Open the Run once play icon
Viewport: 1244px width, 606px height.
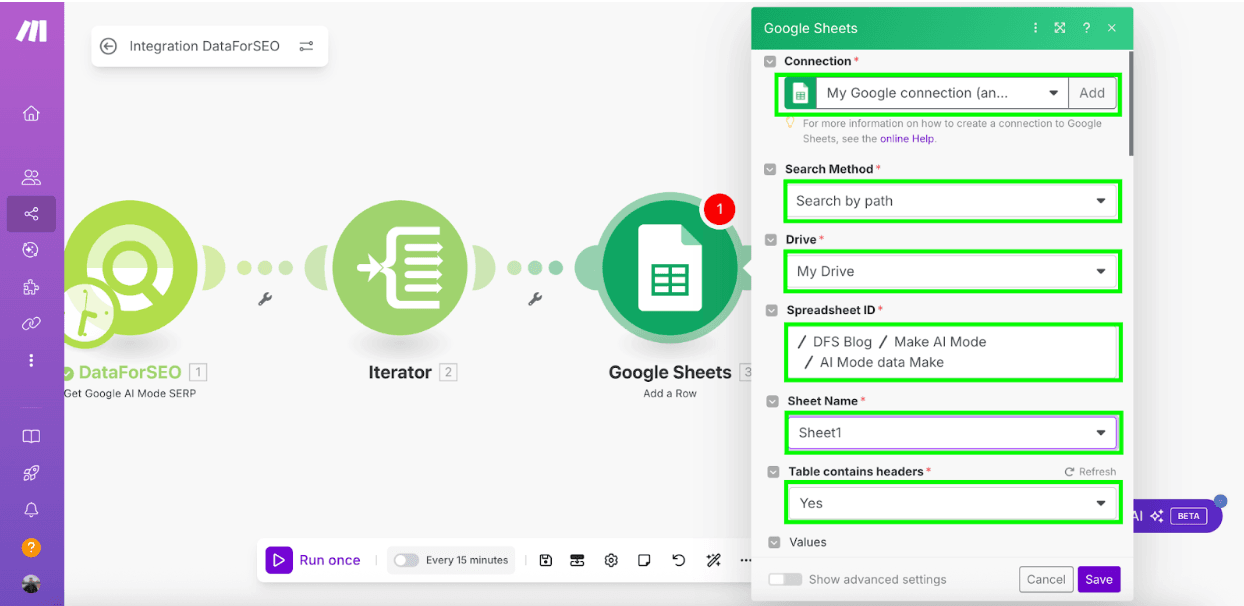tap(280, 560)
